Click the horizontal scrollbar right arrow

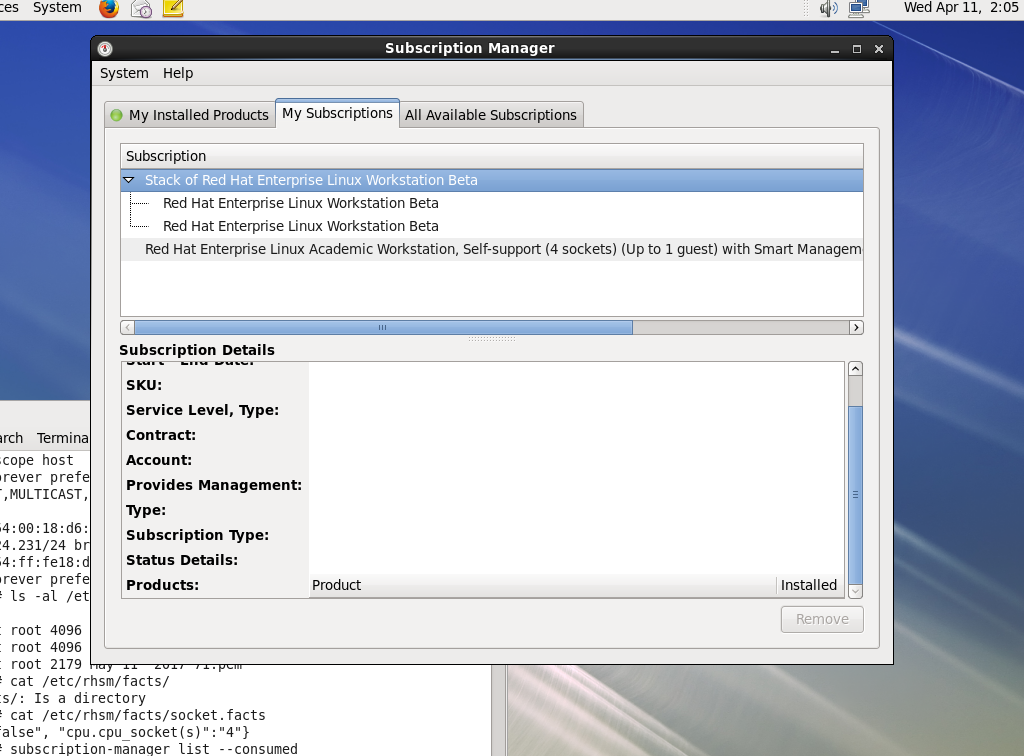(856, 328)
